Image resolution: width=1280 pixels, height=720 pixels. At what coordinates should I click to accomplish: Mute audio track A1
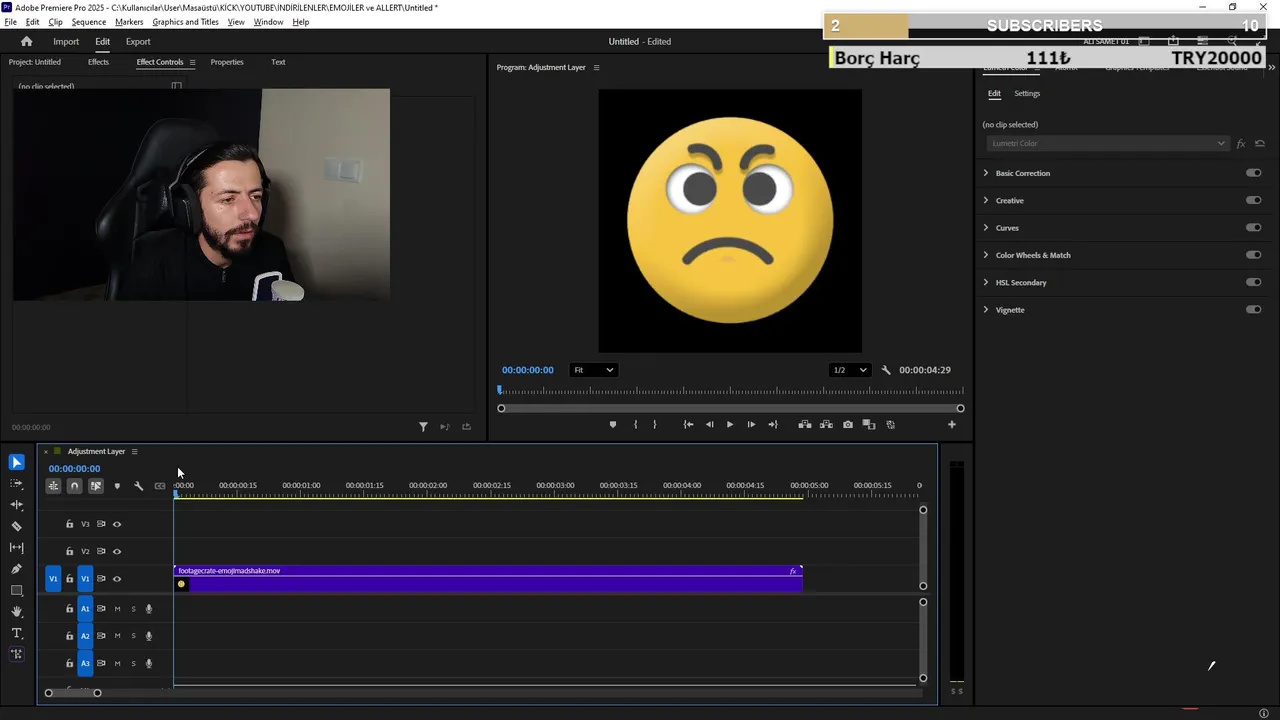pyautogui.click(x=117, y=609)
